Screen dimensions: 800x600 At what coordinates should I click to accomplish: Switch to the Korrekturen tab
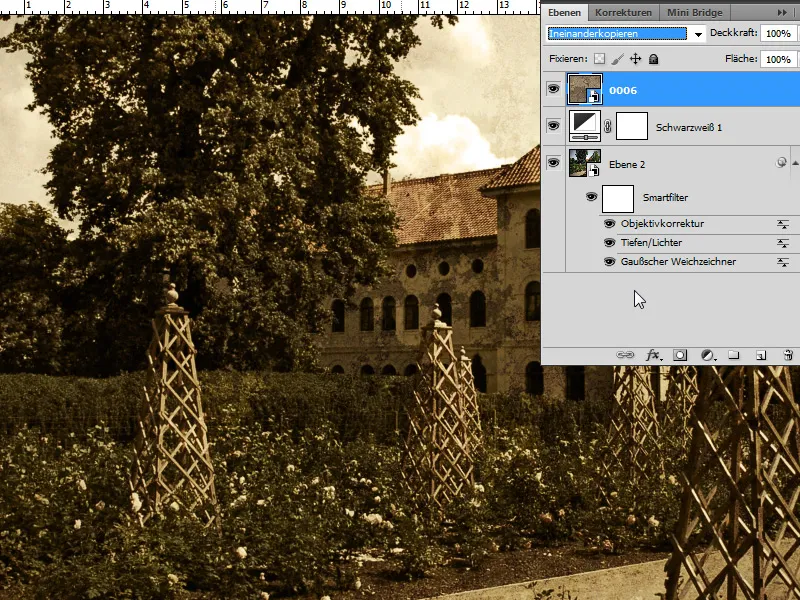point(623,12)
